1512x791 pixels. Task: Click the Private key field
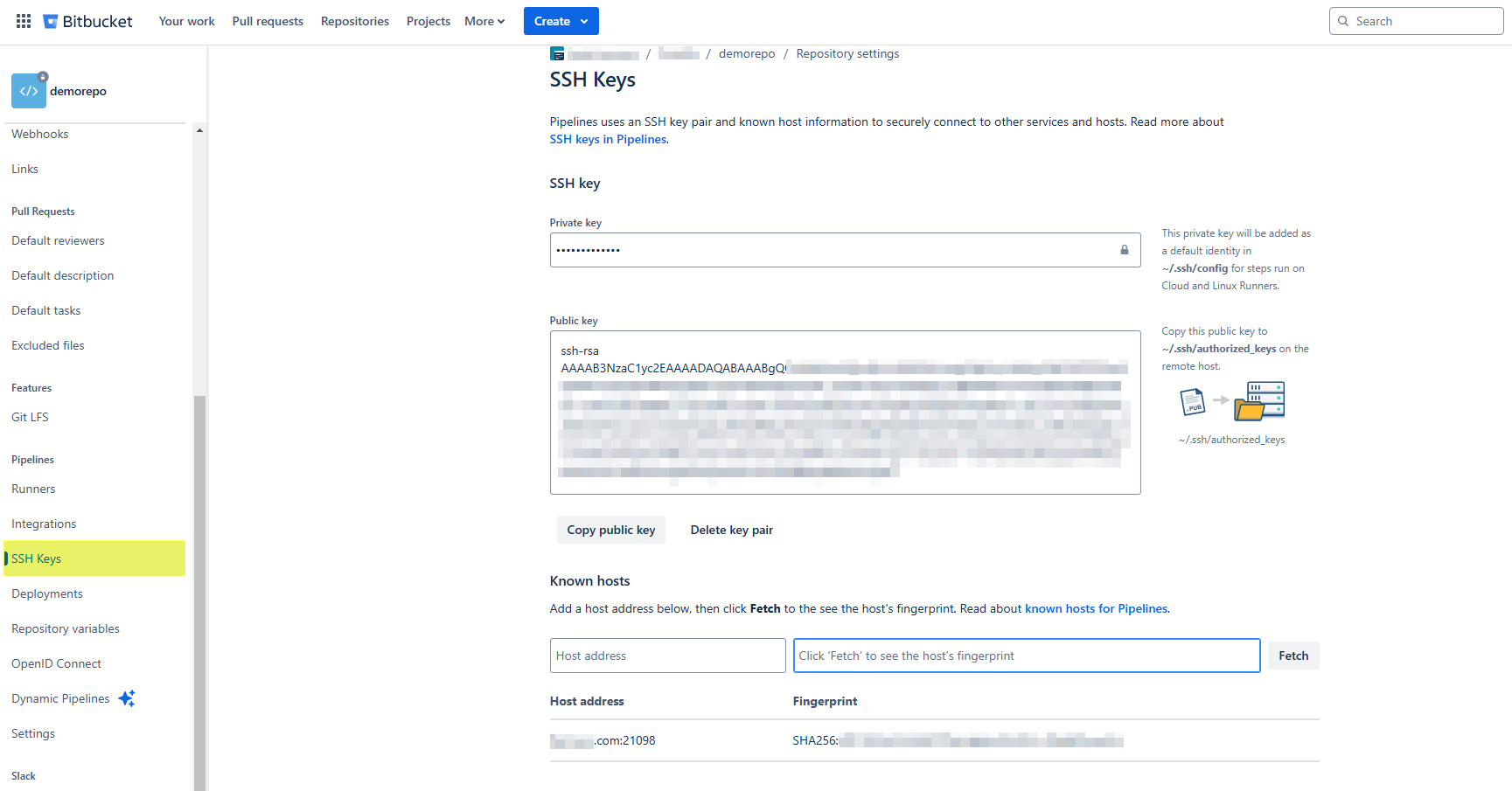[845, 250]
